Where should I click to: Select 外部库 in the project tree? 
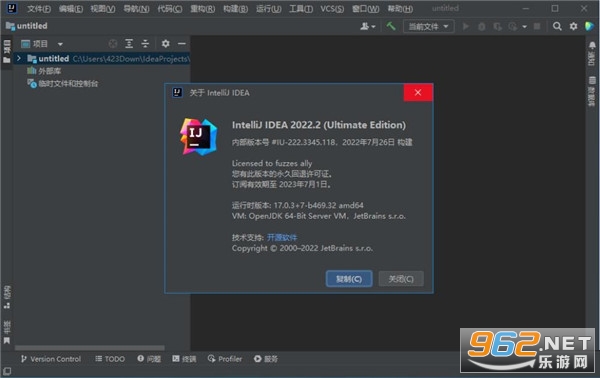tap(44, 71)
